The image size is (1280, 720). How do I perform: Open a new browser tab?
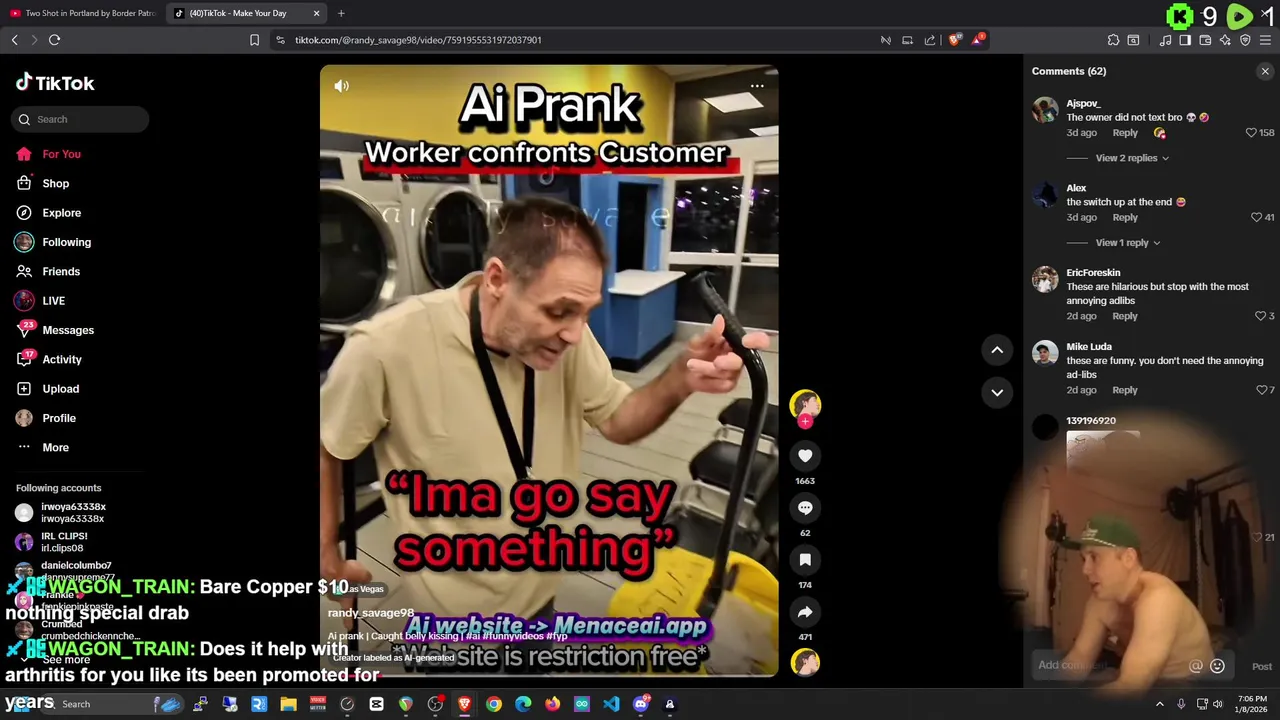tap(341, 13)
